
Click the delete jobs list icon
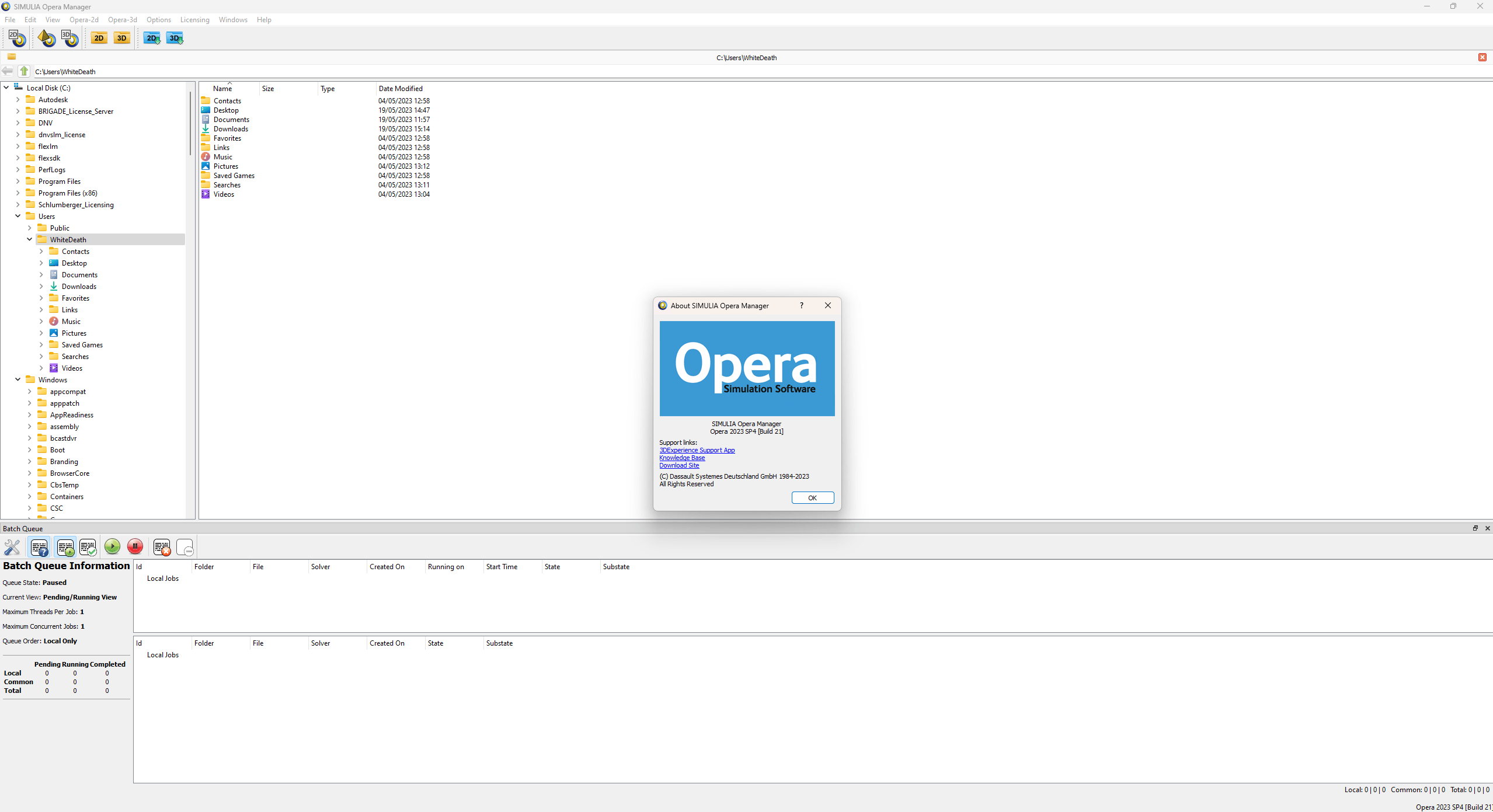162,547
